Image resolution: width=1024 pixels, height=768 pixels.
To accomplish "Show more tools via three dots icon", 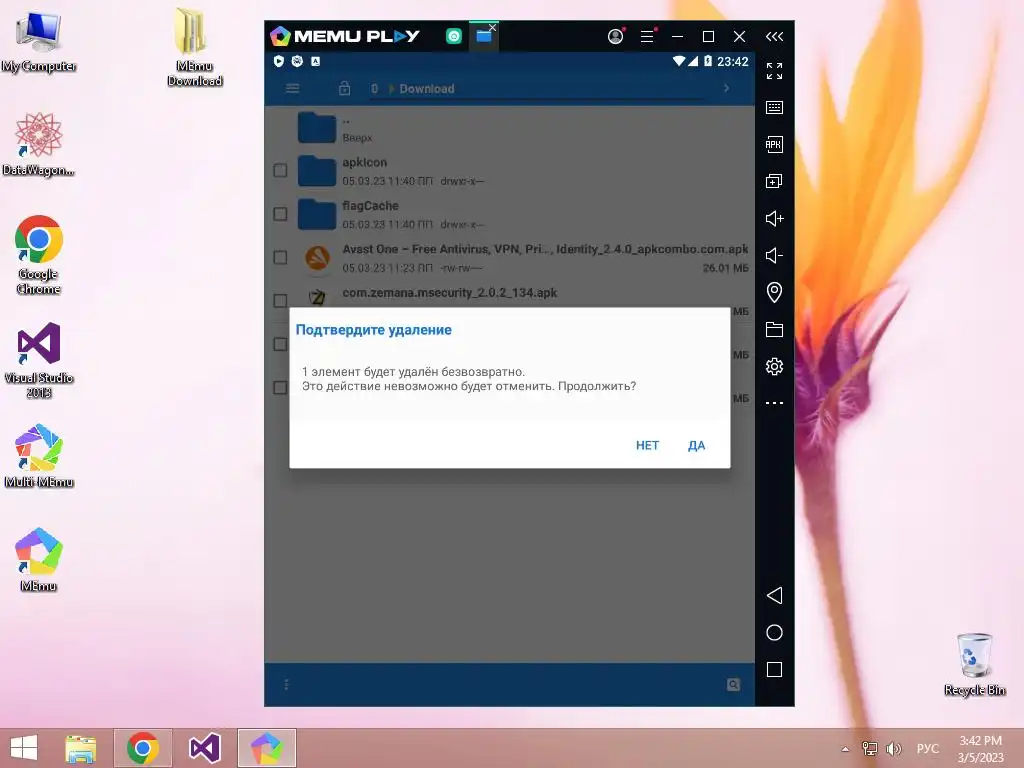I will pyautogui.click(x=775, y=403).
